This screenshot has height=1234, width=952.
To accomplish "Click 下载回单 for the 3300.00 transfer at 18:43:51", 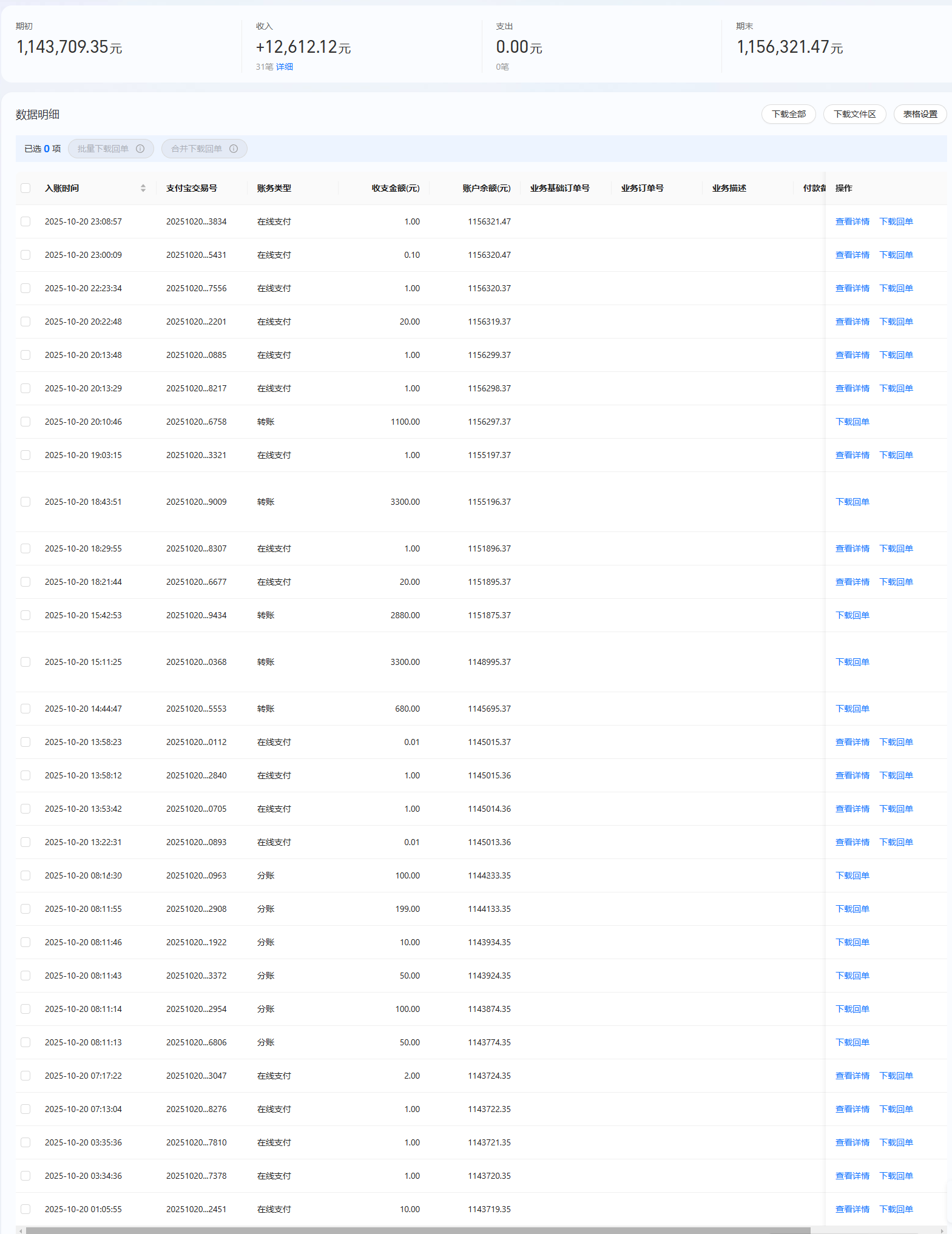I will (852, 502).
